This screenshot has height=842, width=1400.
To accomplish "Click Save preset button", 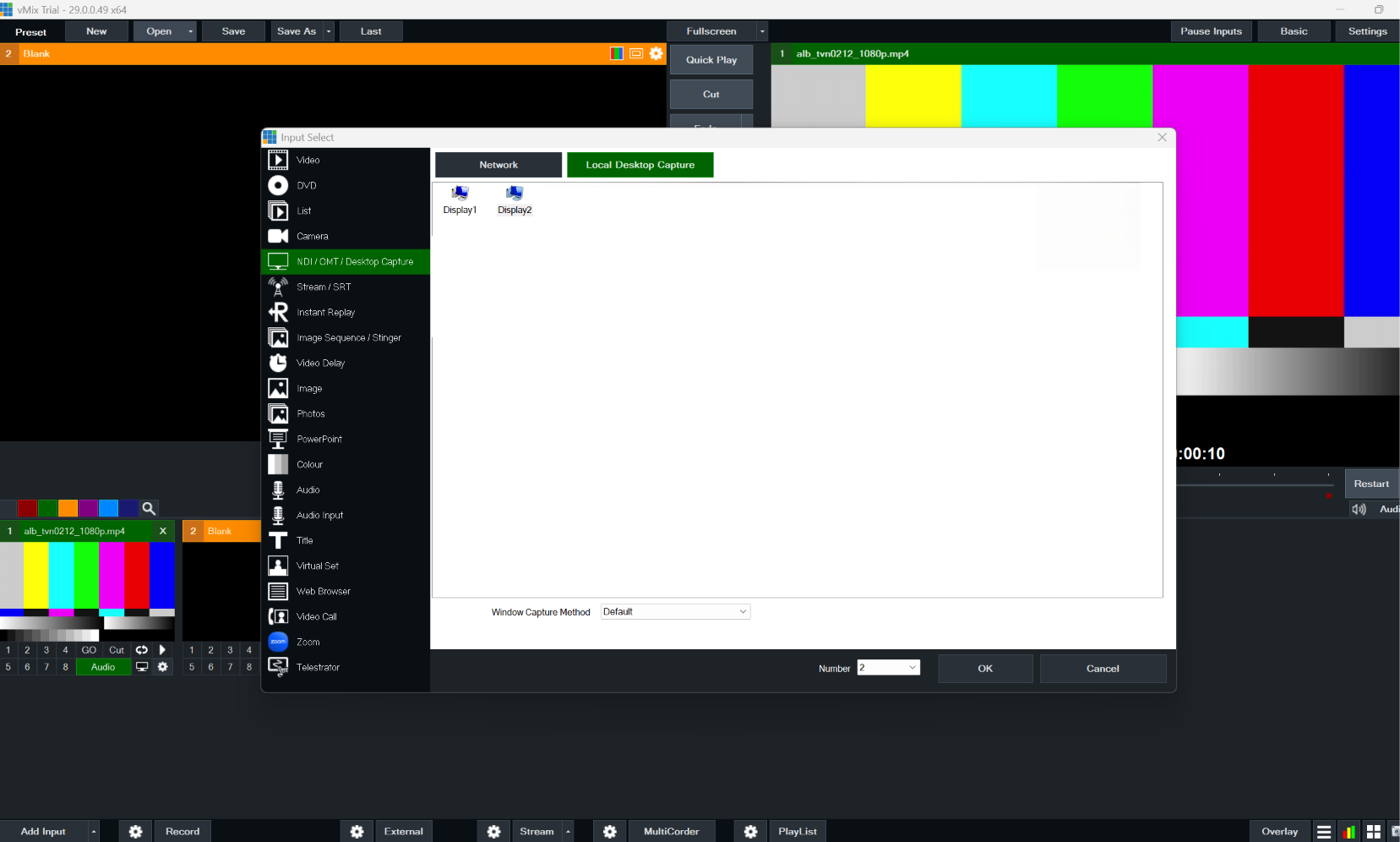I will (234, 31).
